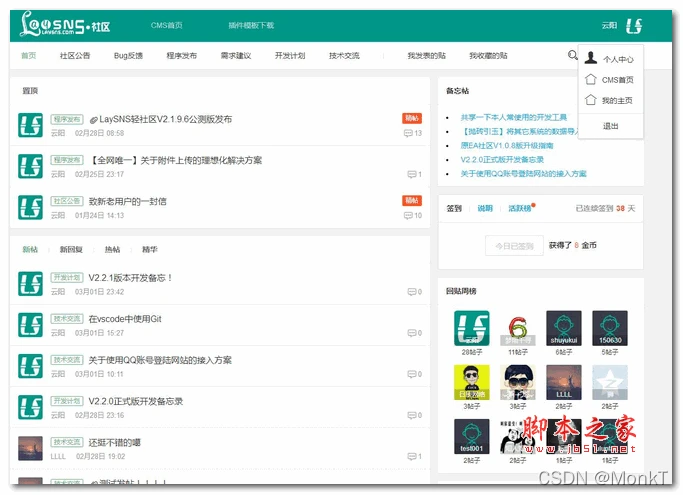Click the LaySNS community logo in the header
Image resolution: width=683 pixels, height=495 pixels.
tap(64, 24)
